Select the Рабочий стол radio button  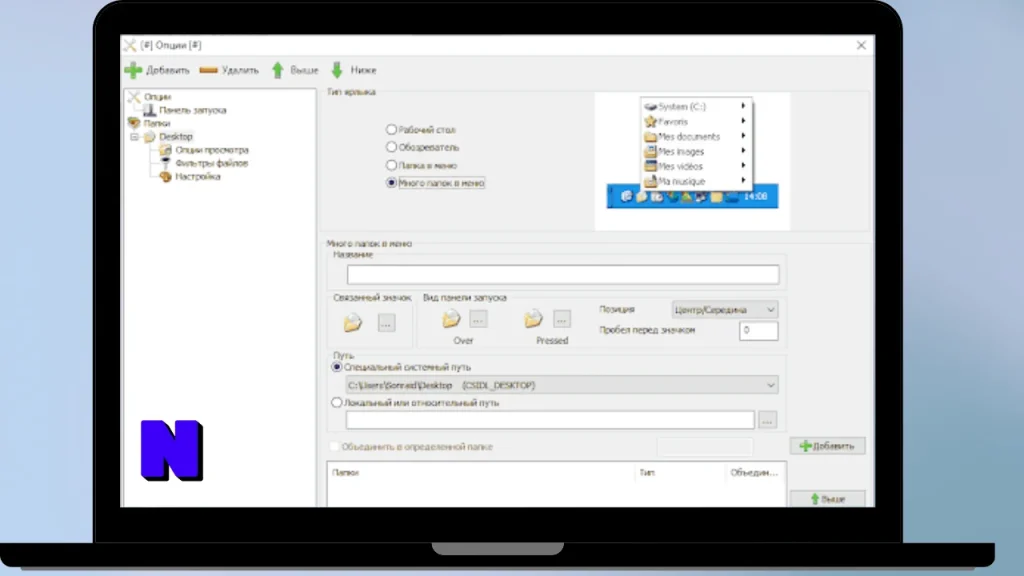(391, 129)
